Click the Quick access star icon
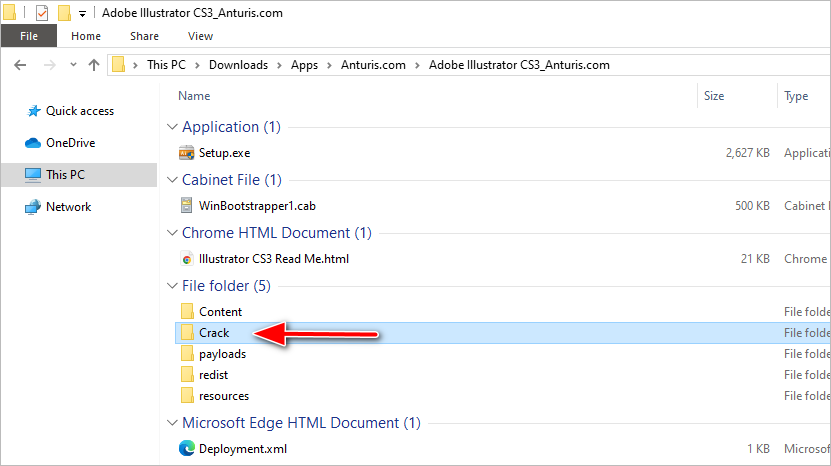831x466 pixels. (33, 111)
